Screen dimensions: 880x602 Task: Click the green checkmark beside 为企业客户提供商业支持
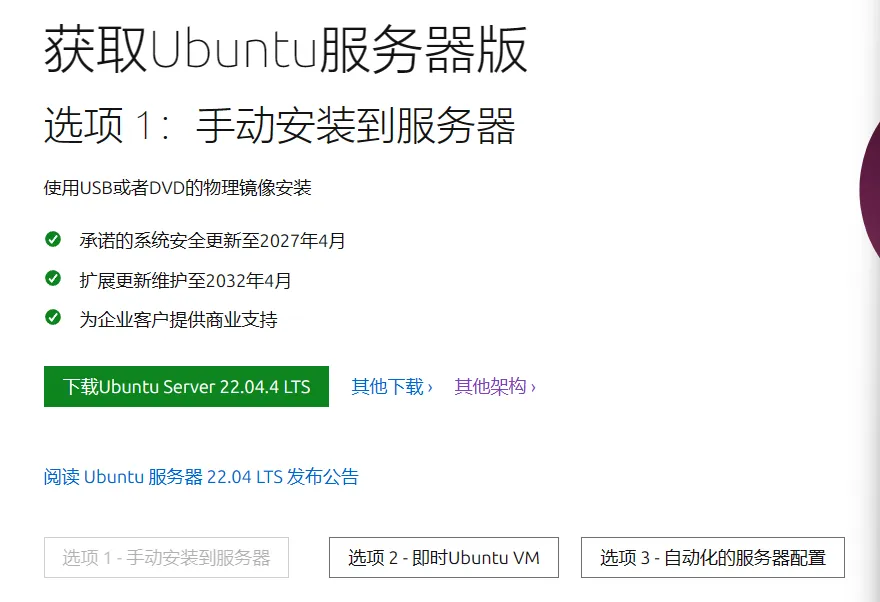point(53,318)
